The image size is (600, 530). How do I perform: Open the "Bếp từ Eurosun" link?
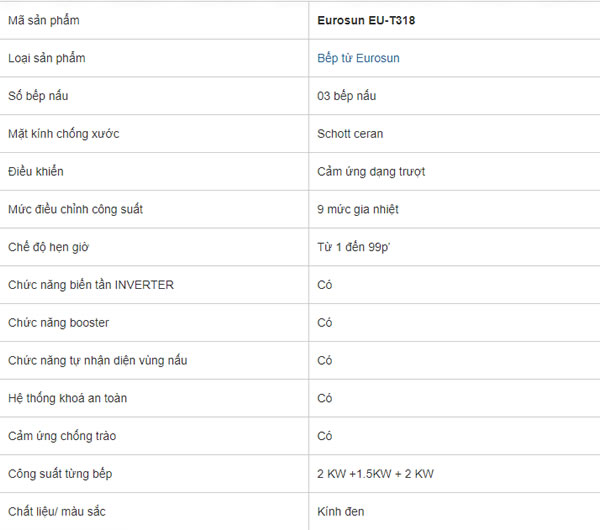(358, 58)
